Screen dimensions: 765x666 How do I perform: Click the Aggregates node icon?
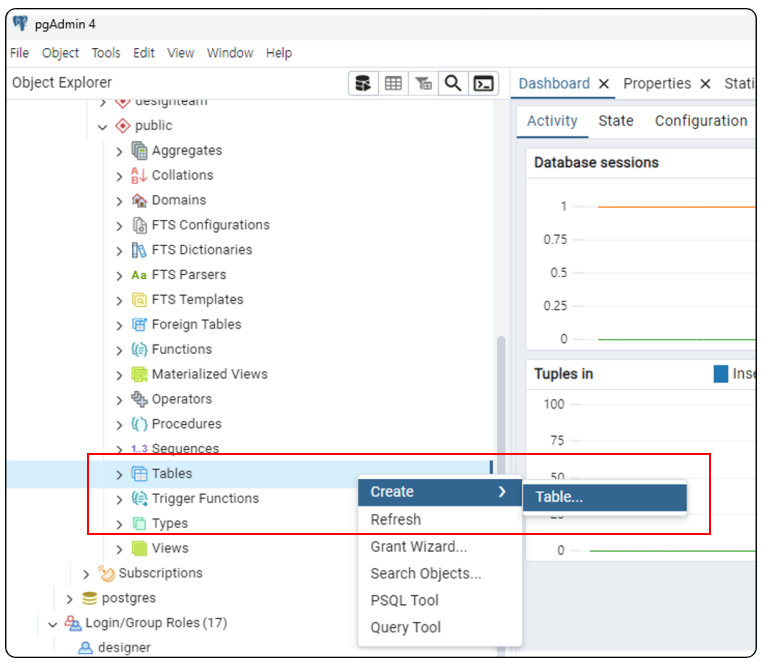tap(139, 151)
